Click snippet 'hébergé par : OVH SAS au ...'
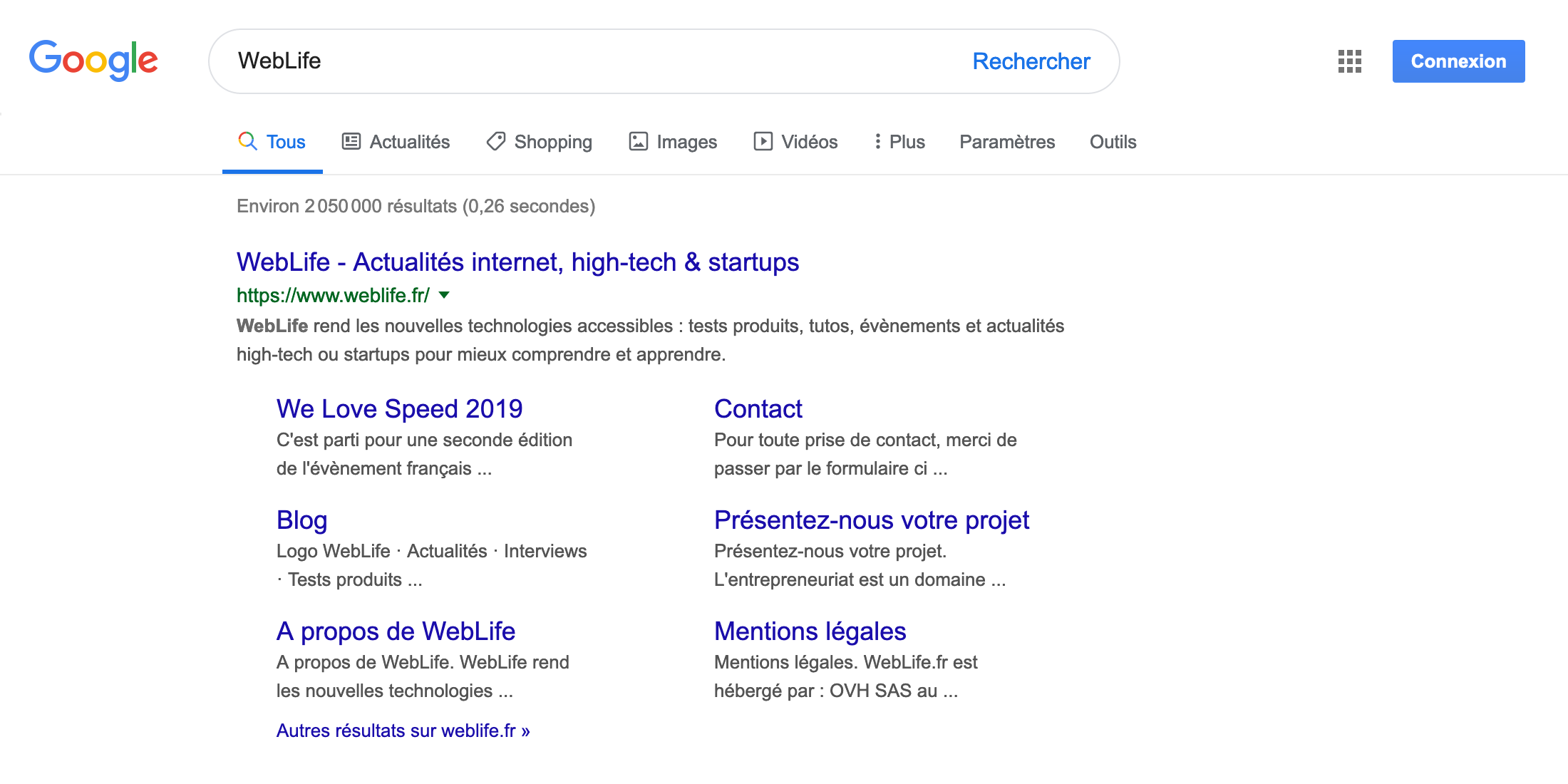Image resolution: width=1568 pixels, height=784 pixels. 836,691
